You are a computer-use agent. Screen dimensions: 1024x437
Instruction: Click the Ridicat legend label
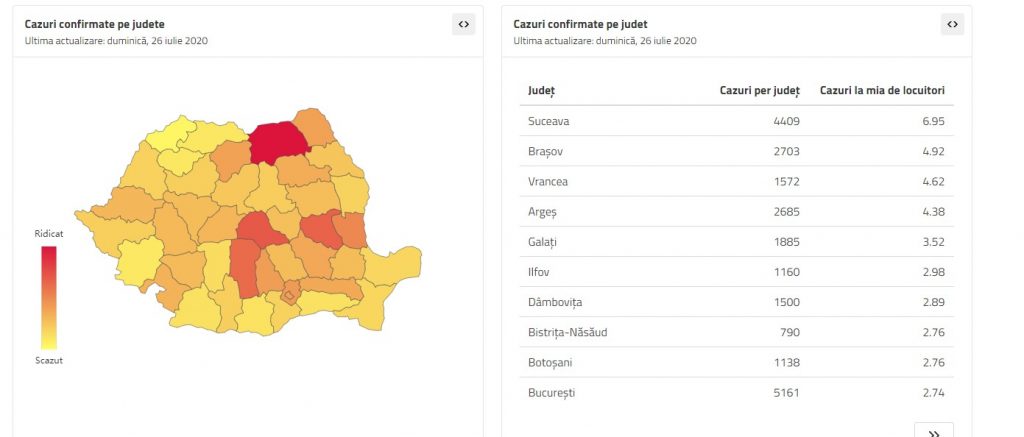(x=48, y=233)
